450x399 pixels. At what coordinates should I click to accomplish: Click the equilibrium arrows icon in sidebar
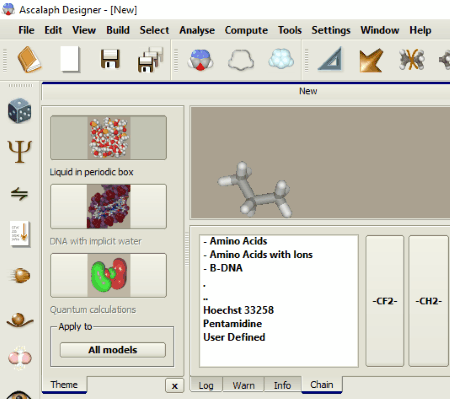(19, 194)
